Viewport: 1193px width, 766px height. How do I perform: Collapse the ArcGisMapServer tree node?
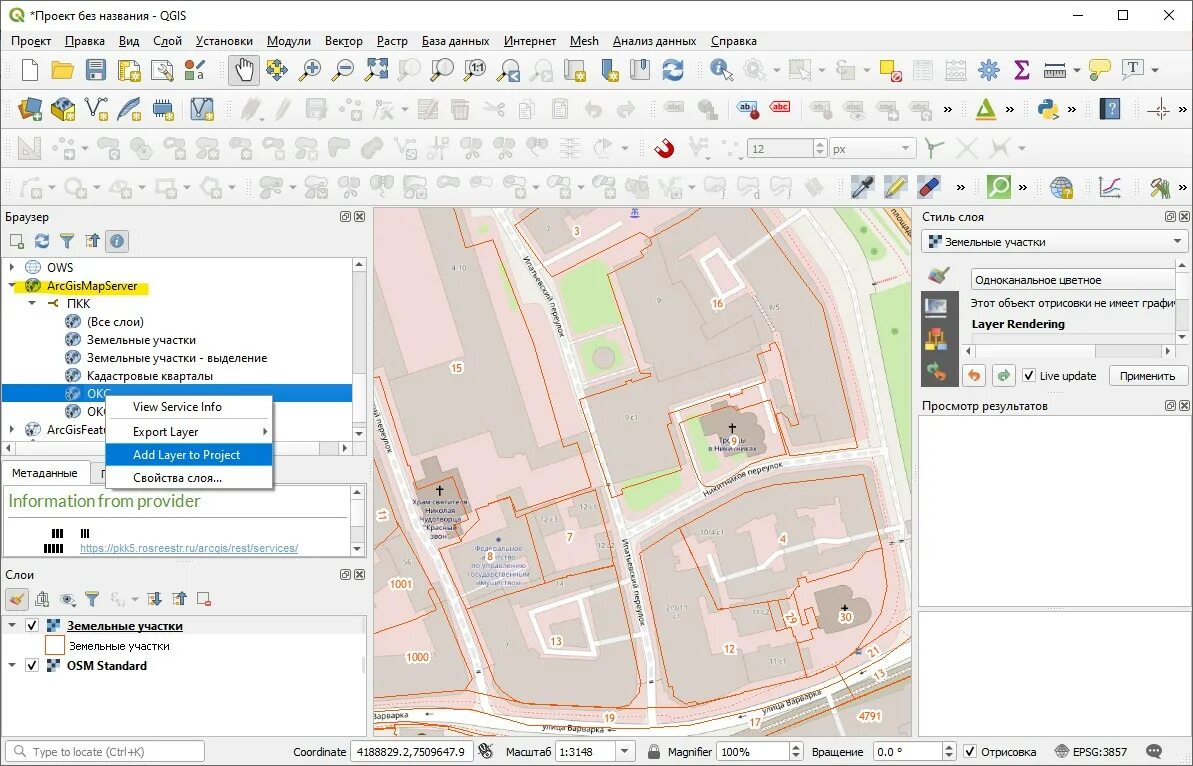pos(11,286)
